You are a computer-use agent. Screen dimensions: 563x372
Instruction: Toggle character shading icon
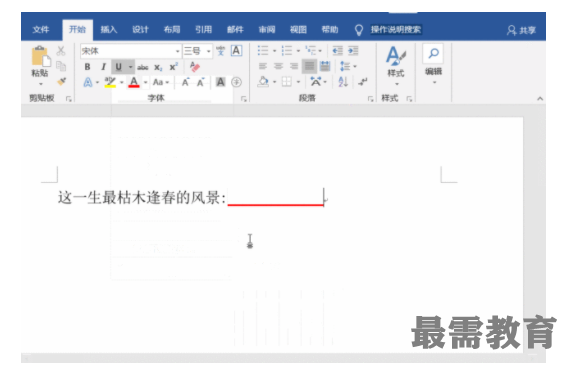click(x=220, y=82)
